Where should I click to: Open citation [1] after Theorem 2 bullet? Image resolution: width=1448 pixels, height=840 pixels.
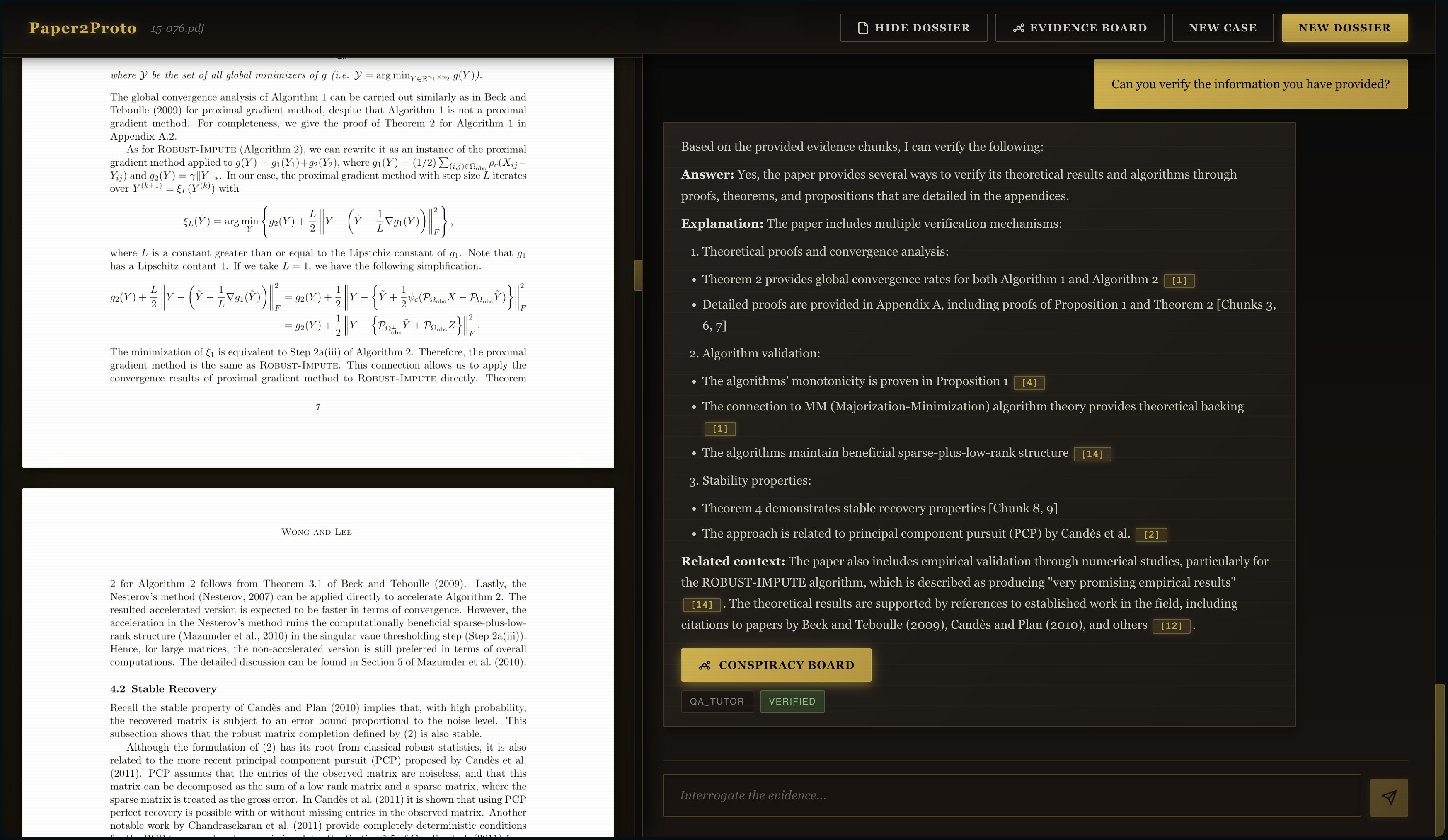pyautogui.click(x=1179, y=280)
